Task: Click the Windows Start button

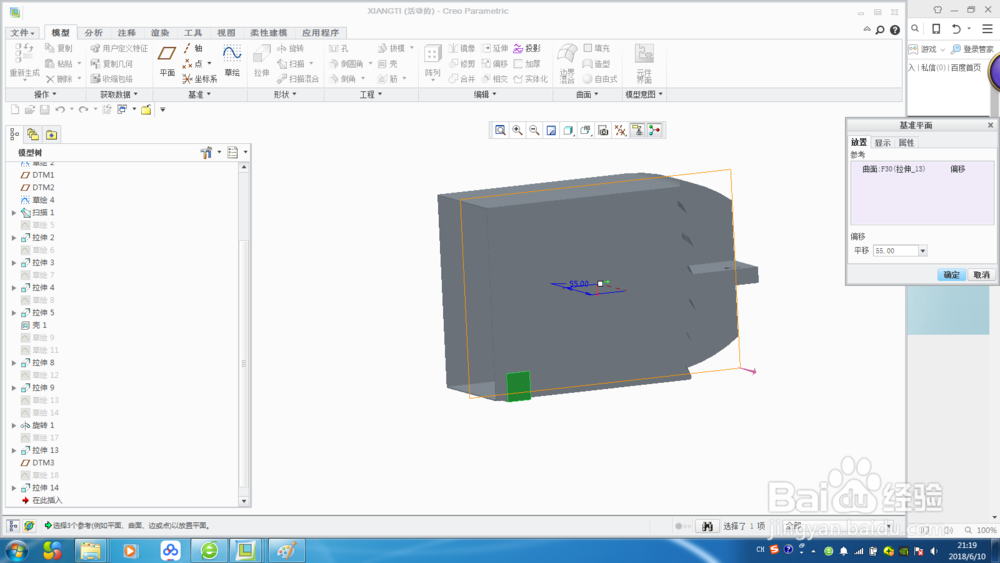Action: (x=17, y=550)
